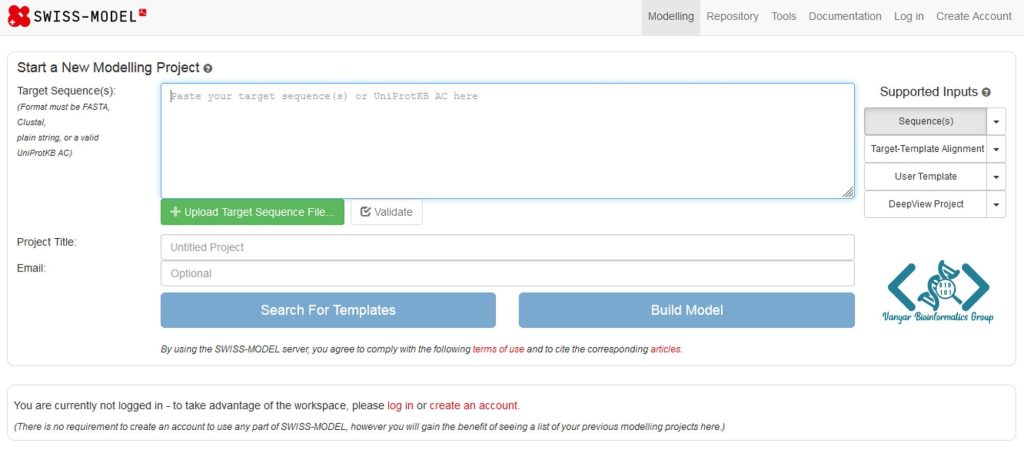
Task: Click the SWISS-MODEL logo icon
Action: pyautogui.click(x=19, y=16)
